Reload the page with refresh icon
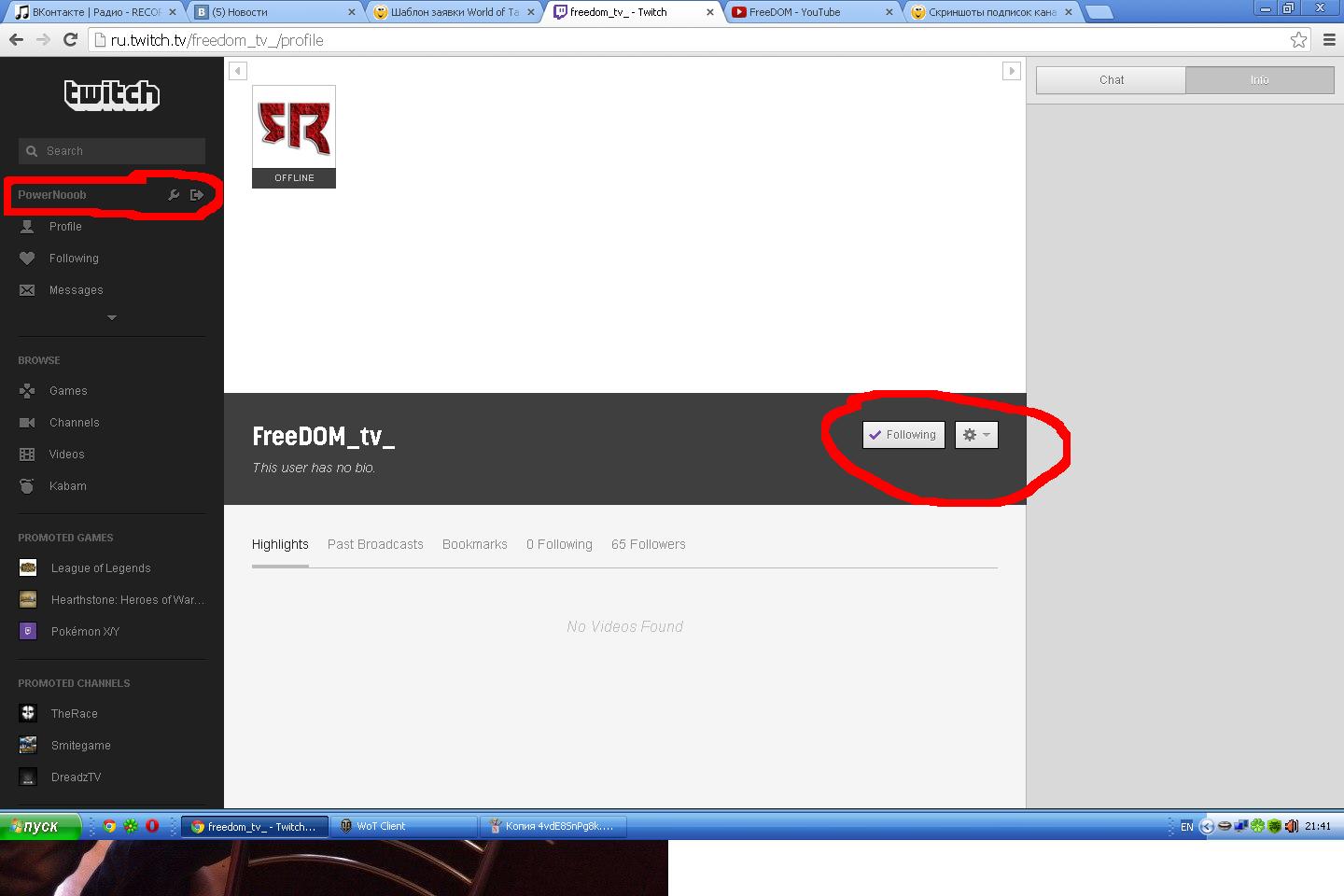This screenshot has height=896, width=1344. coord(70,40)
